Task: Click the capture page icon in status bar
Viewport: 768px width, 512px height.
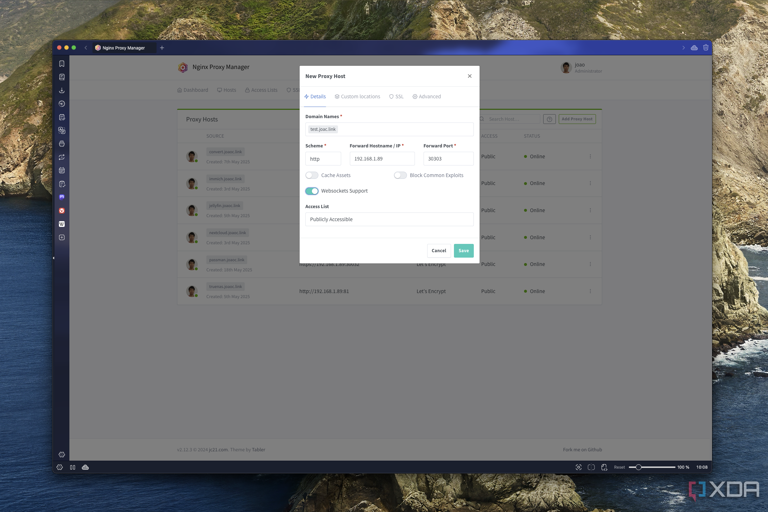Action: tap(578, 467)
